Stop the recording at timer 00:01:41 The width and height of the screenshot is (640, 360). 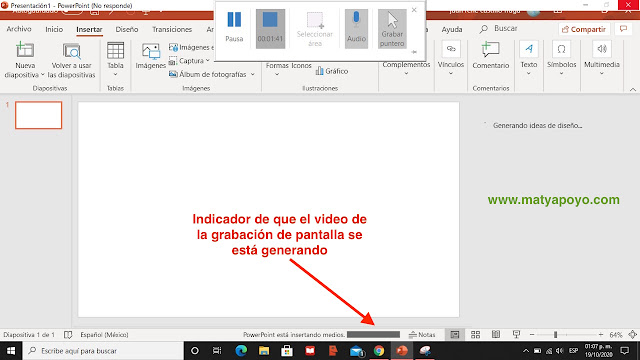point(270,29)
